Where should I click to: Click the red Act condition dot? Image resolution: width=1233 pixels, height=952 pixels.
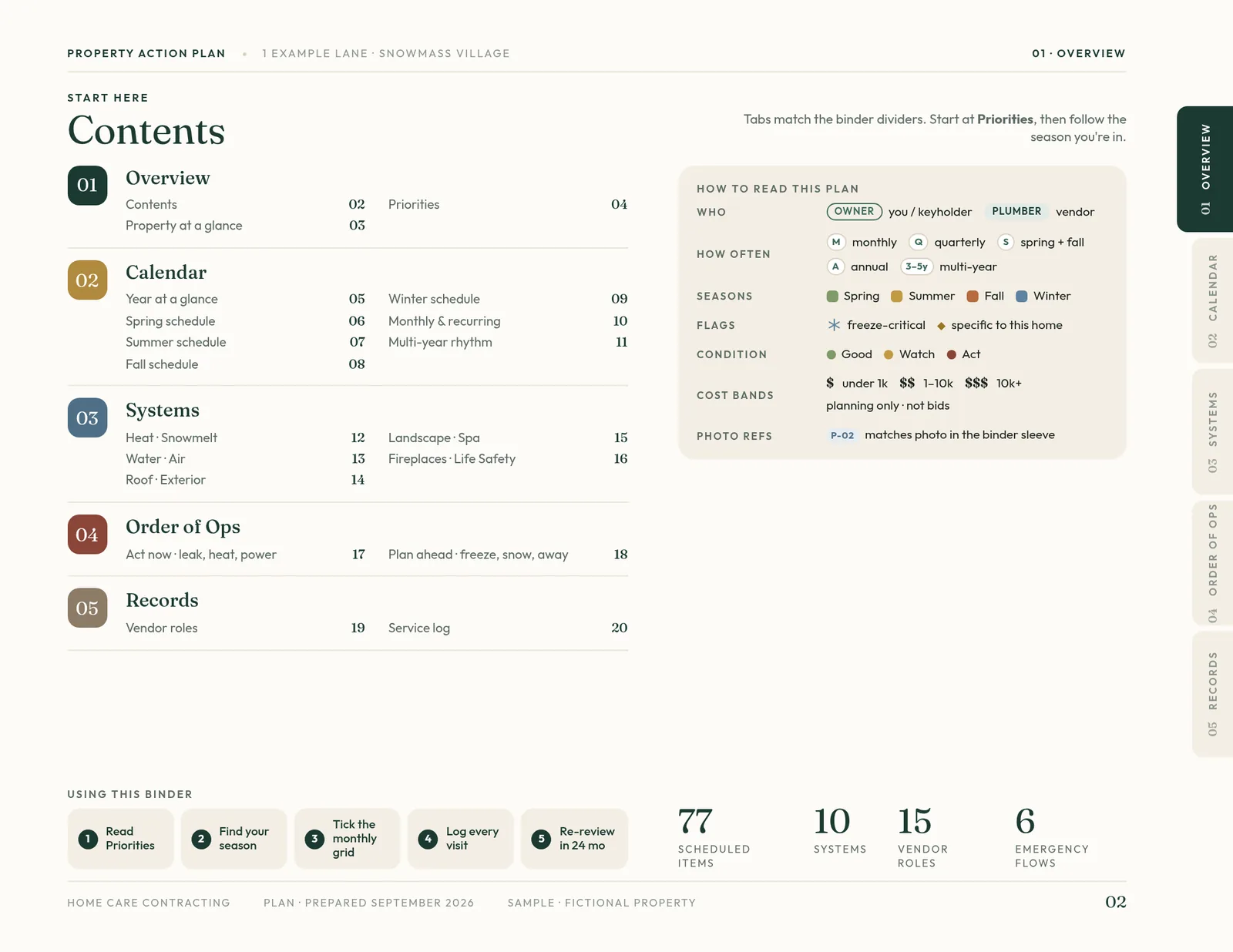click(x=952, y=355)
